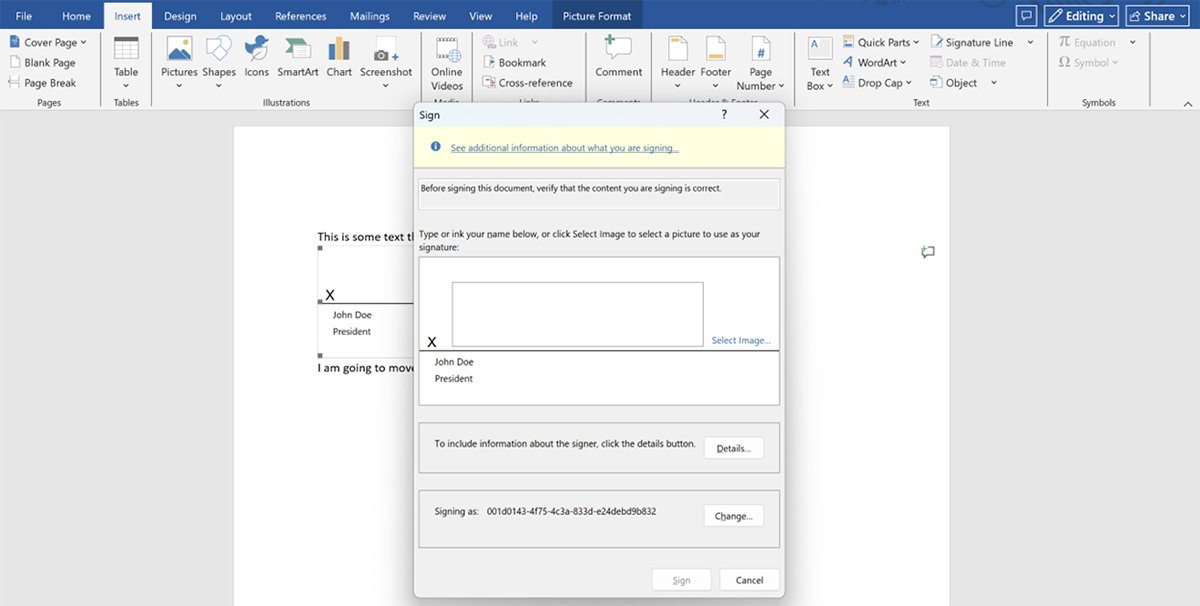Open the Picture Format tab
The width and height of the screenshot is (1200, 606).
click(597, 16)
